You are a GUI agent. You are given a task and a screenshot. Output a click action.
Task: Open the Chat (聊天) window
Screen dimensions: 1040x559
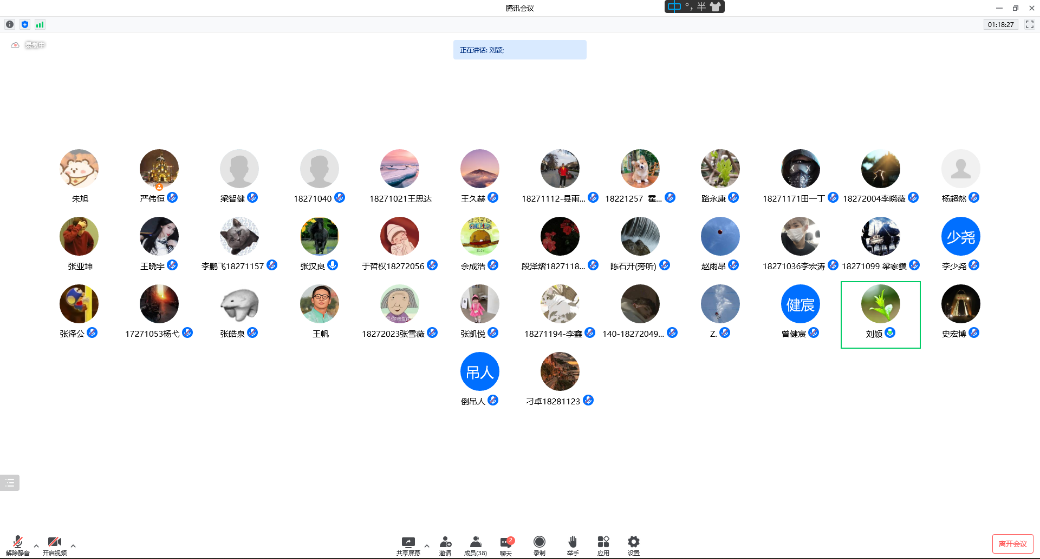pyautogui.click(x=506, y=543)
